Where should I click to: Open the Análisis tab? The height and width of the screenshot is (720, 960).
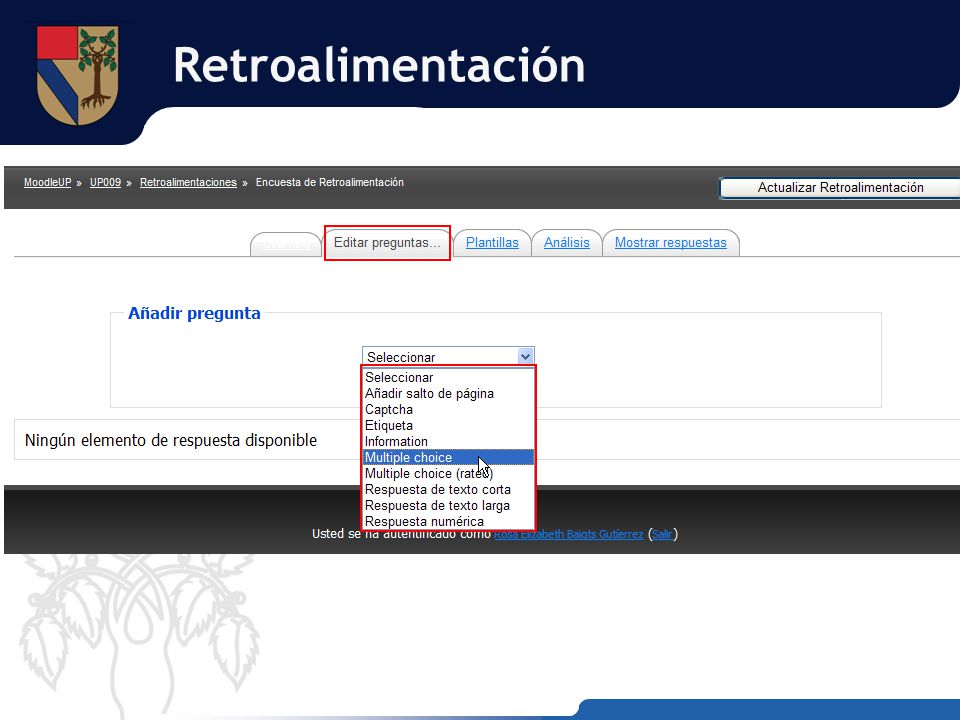[x=567, y=242]
